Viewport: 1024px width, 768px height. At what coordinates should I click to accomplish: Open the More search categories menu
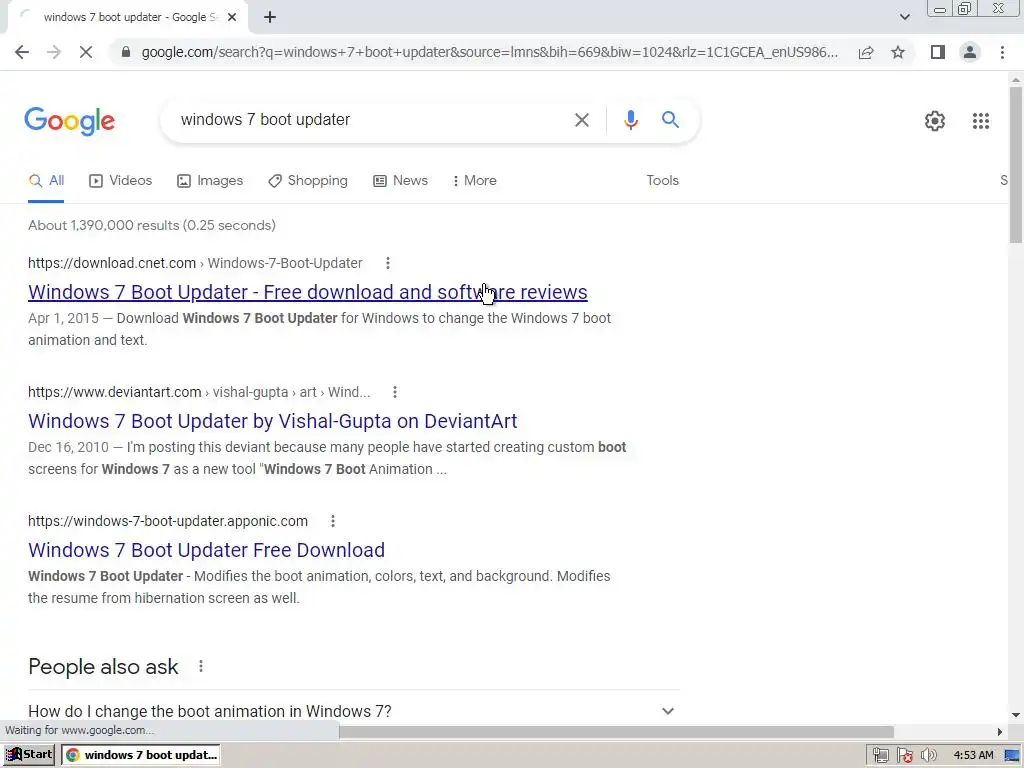tap(475, 181)
